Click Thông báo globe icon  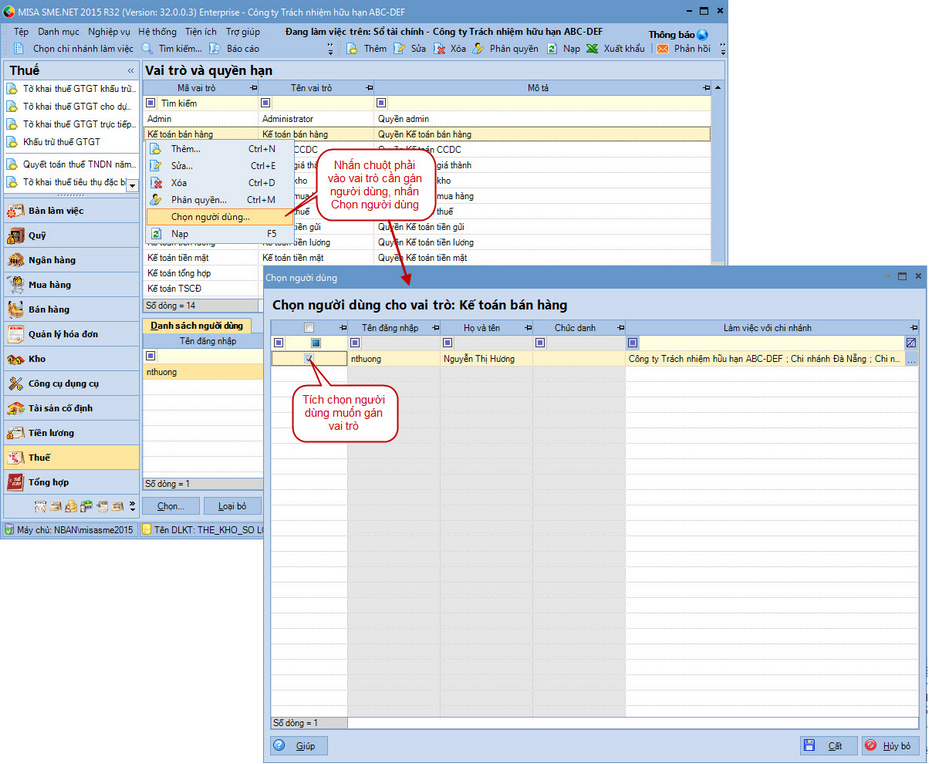point(703,35)
